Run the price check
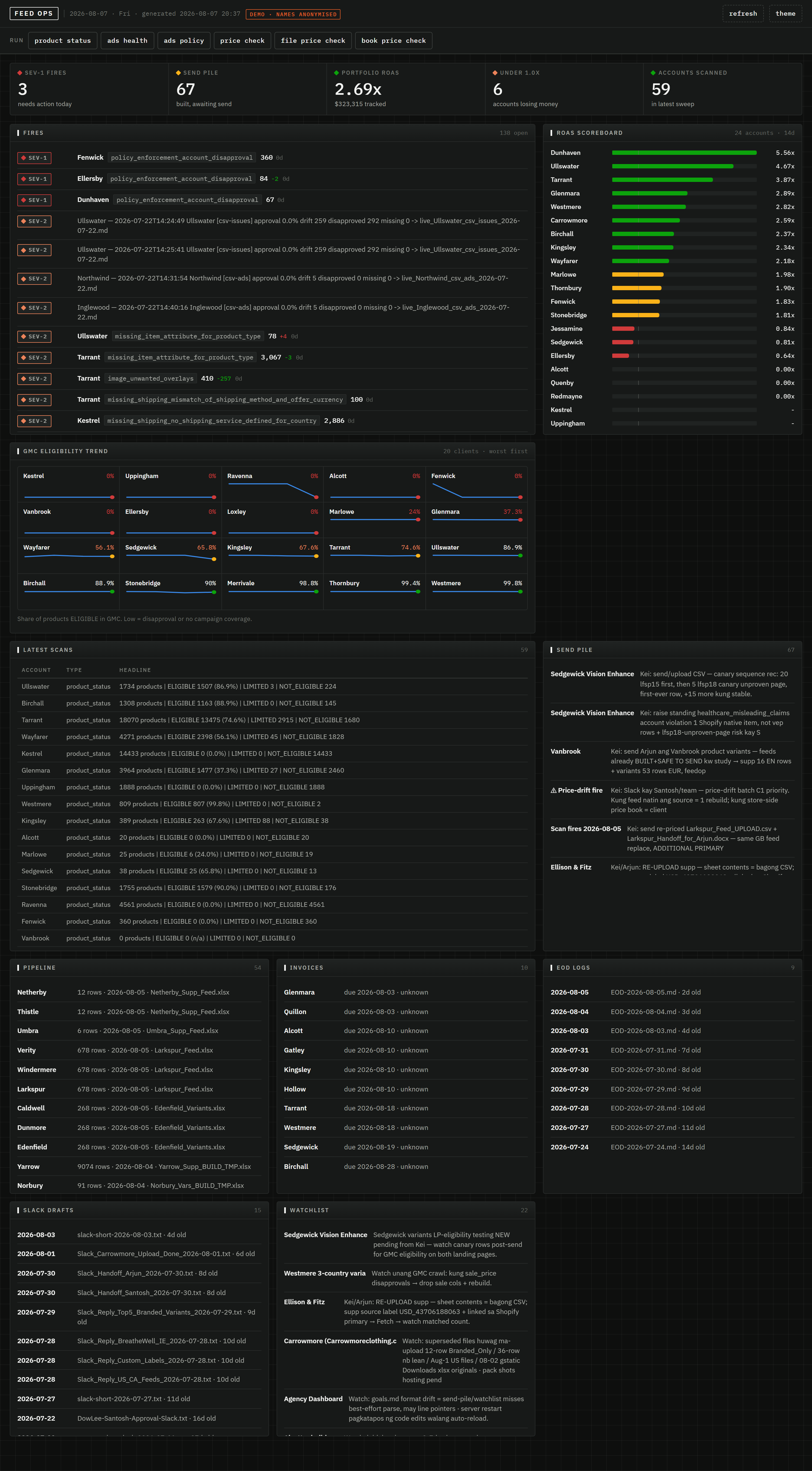 [242, 41]
